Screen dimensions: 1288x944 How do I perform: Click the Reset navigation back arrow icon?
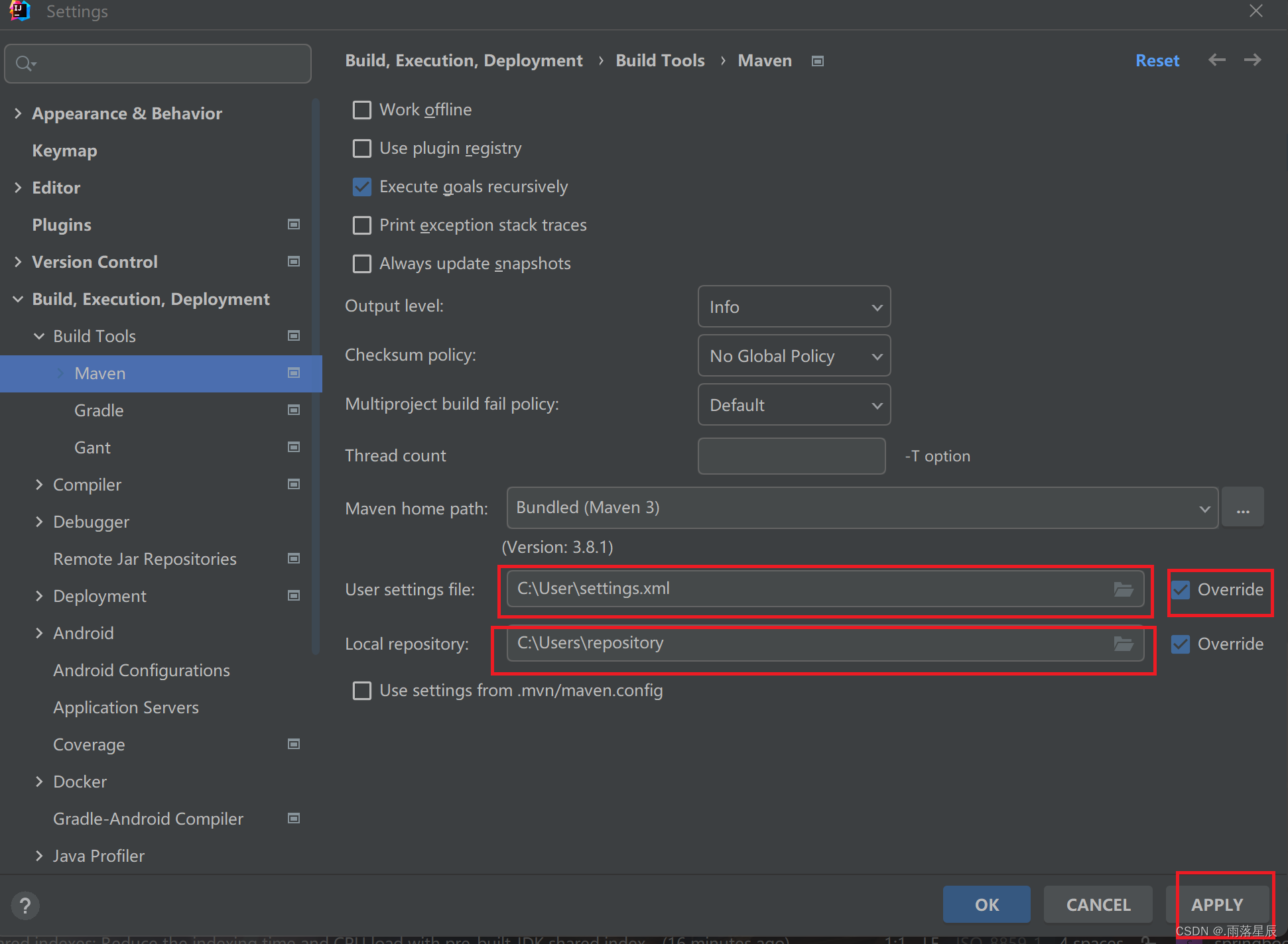(x=1217, y=60)
